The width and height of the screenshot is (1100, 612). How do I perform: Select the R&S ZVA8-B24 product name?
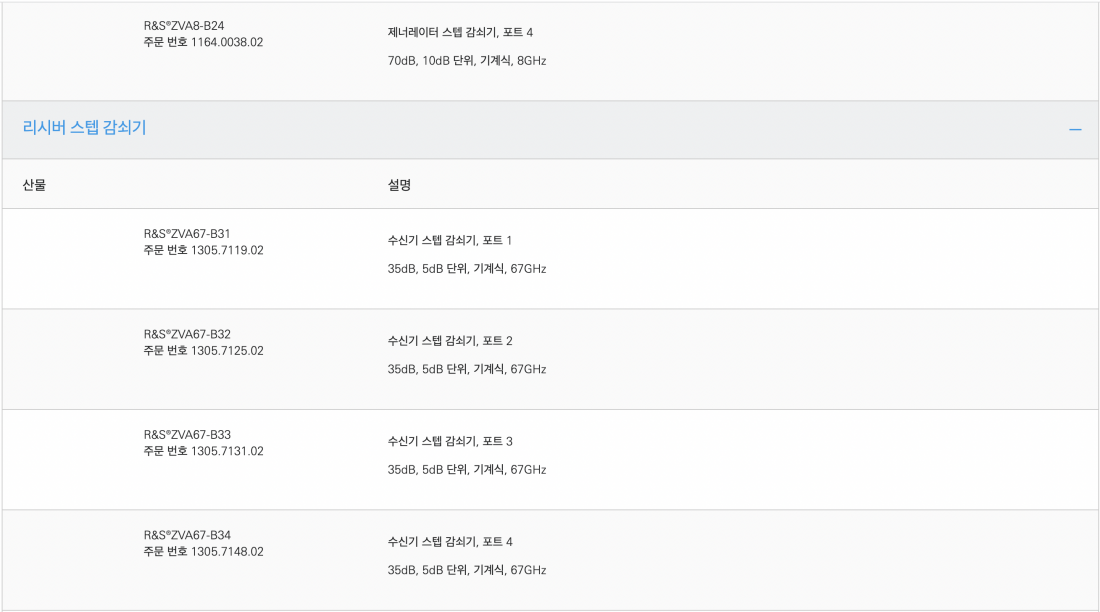pos(184,26)
